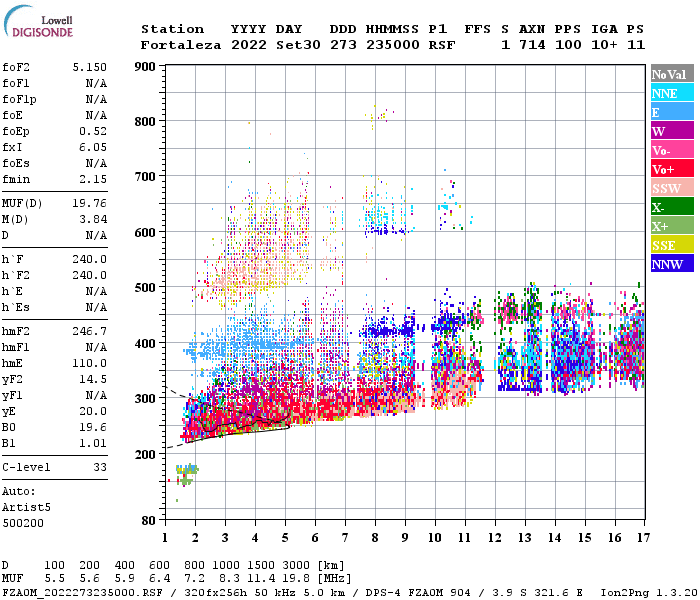Click day-of-year 273 in header
Screen dimensions: 700x600
343,45
